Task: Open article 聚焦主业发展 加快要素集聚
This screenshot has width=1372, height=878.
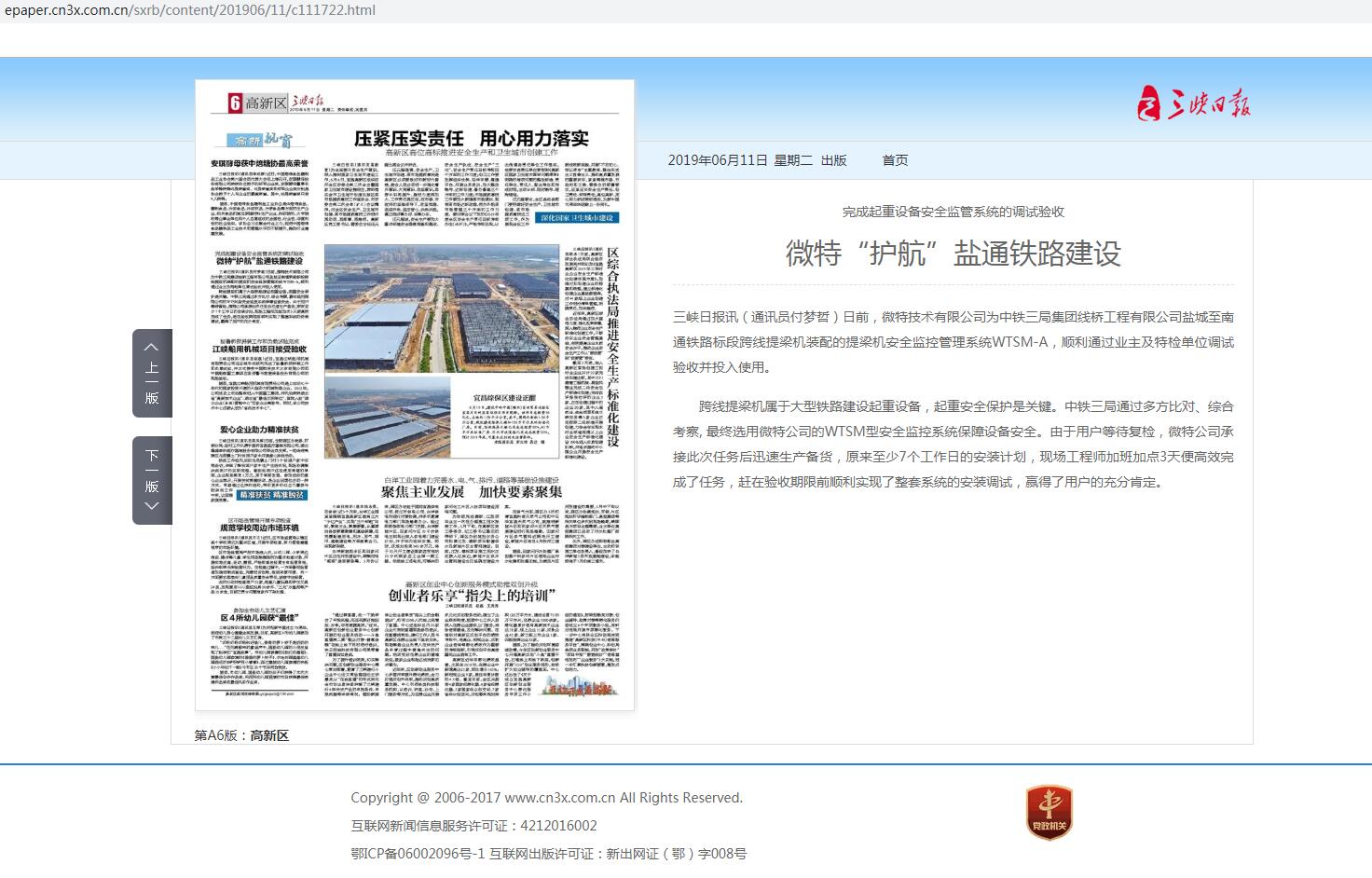Action: point(471,492)
